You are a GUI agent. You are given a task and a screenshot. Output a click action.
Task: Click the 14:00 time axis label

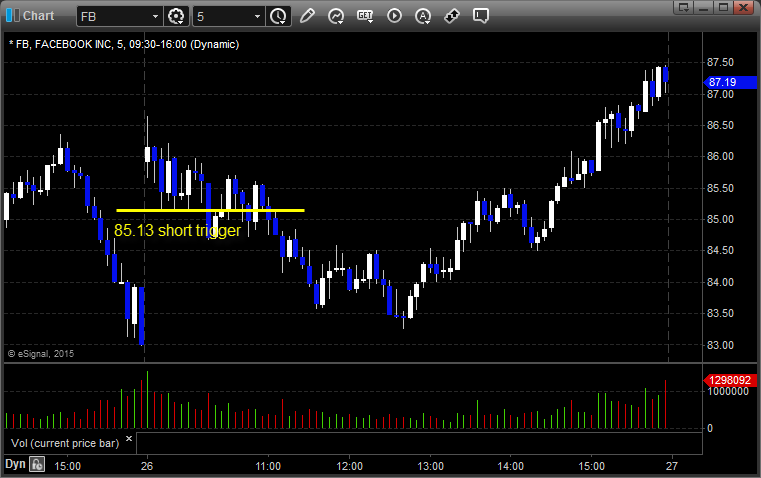point(511,466)
